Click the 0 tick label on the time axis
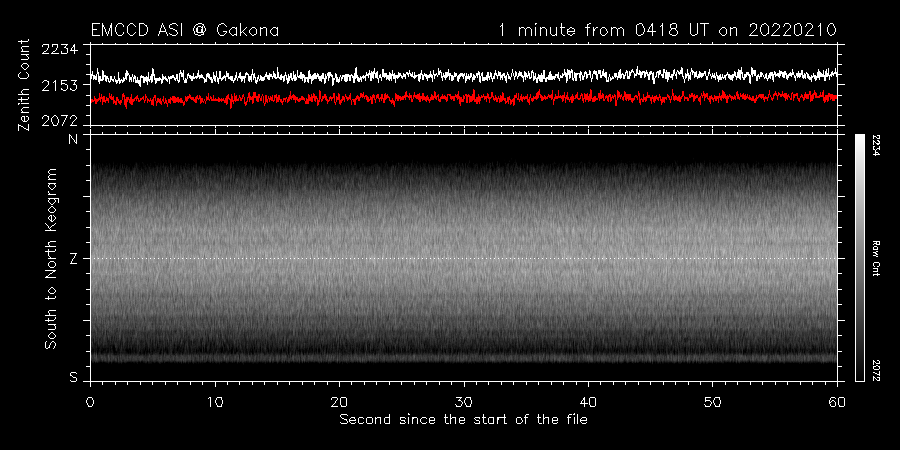This screenshot has height=450, width=900. (91, 401)
